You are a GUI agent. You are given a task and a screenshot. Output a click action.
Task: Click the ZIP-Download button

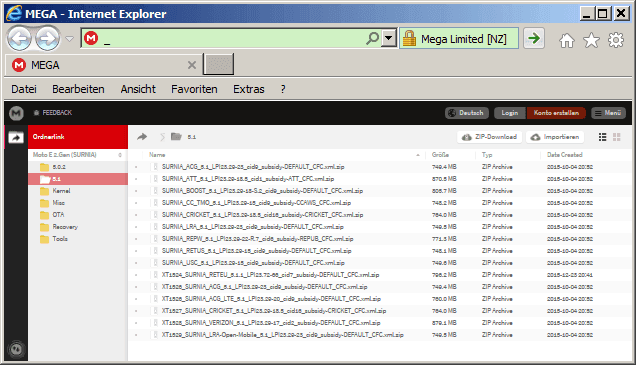coord(490,137)
